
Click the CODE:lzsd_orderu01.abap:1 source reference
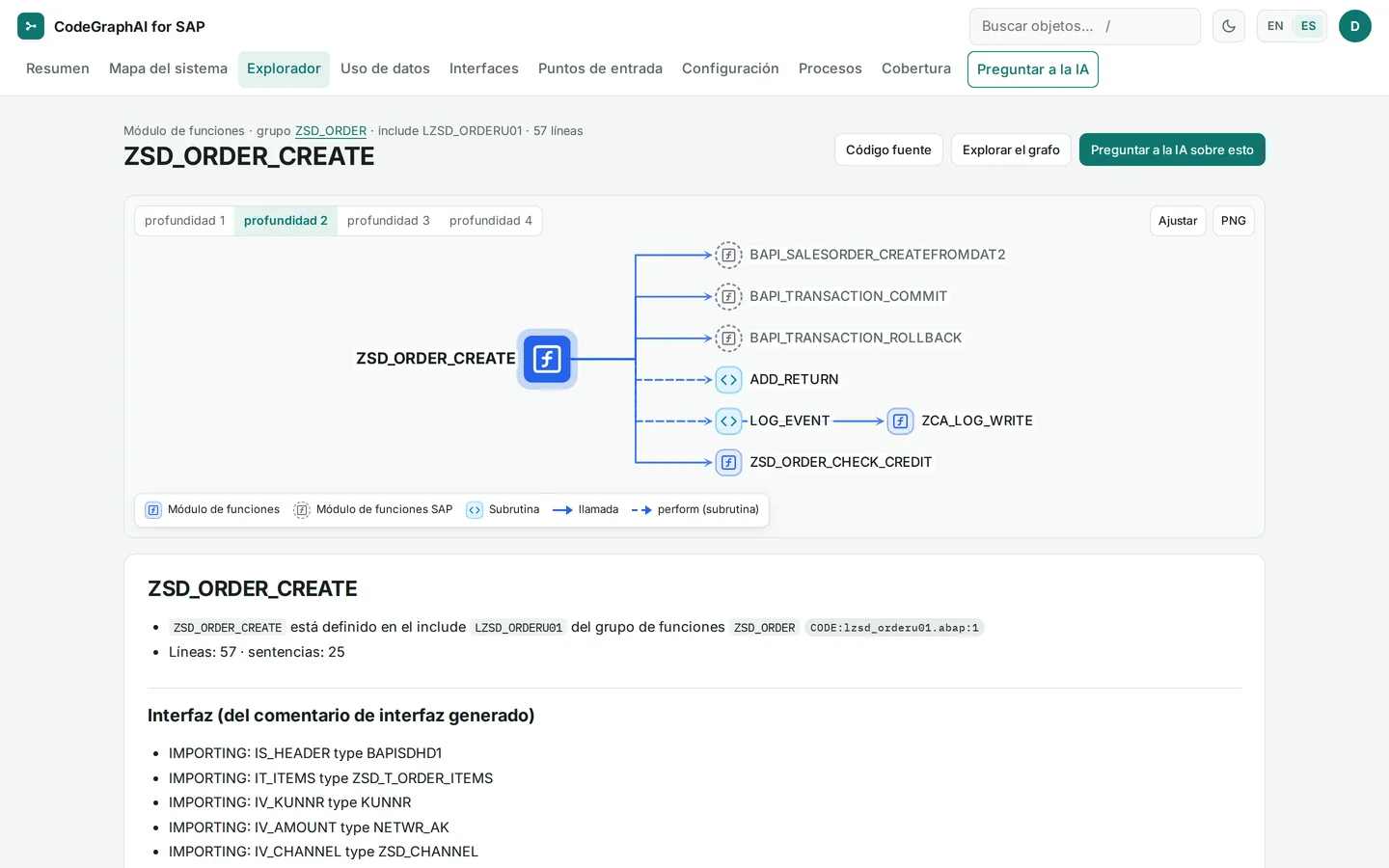[x=894, y=628]
